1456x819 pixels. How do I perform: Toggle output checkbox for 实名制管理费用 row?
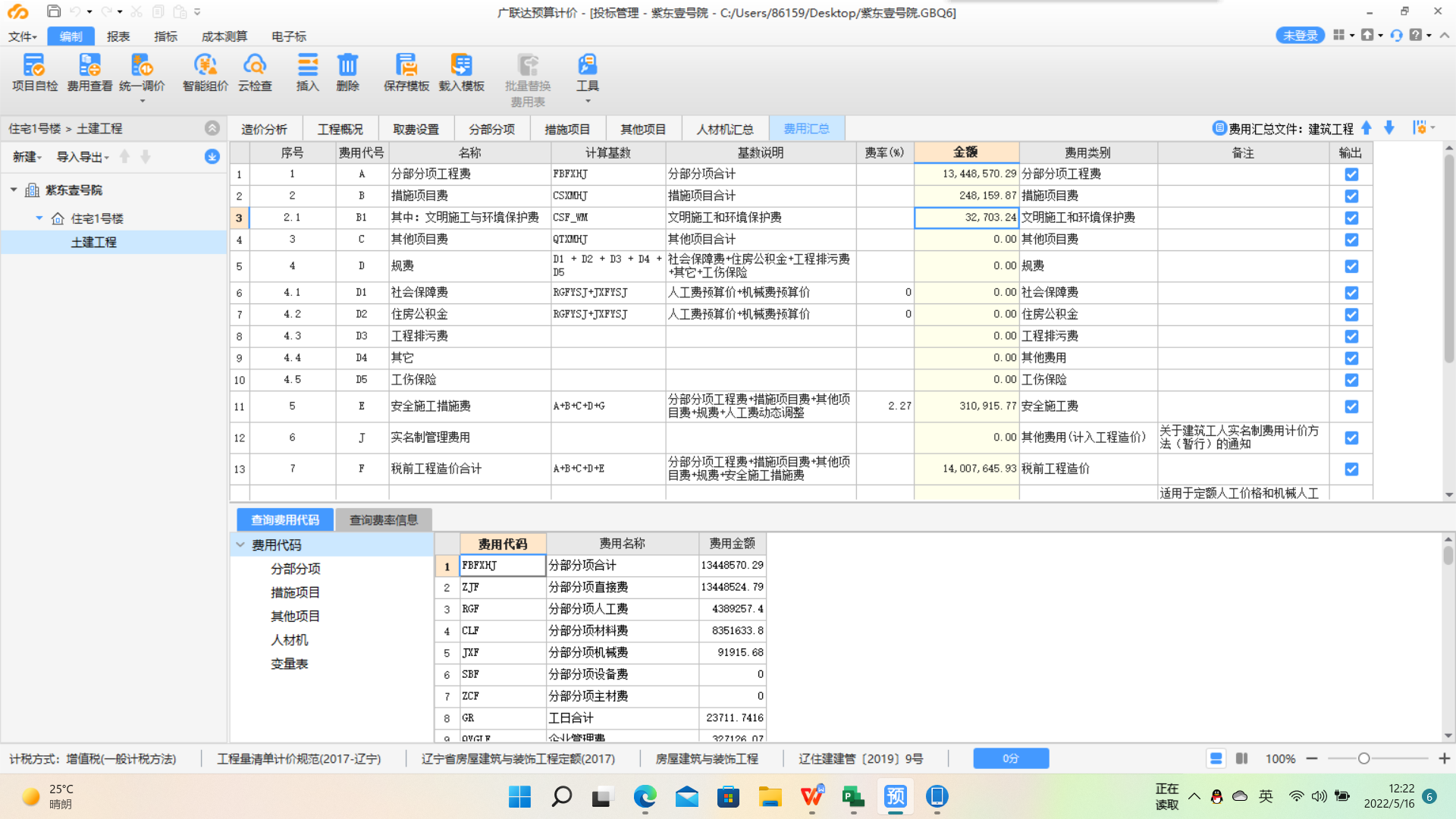(1351, 438)
